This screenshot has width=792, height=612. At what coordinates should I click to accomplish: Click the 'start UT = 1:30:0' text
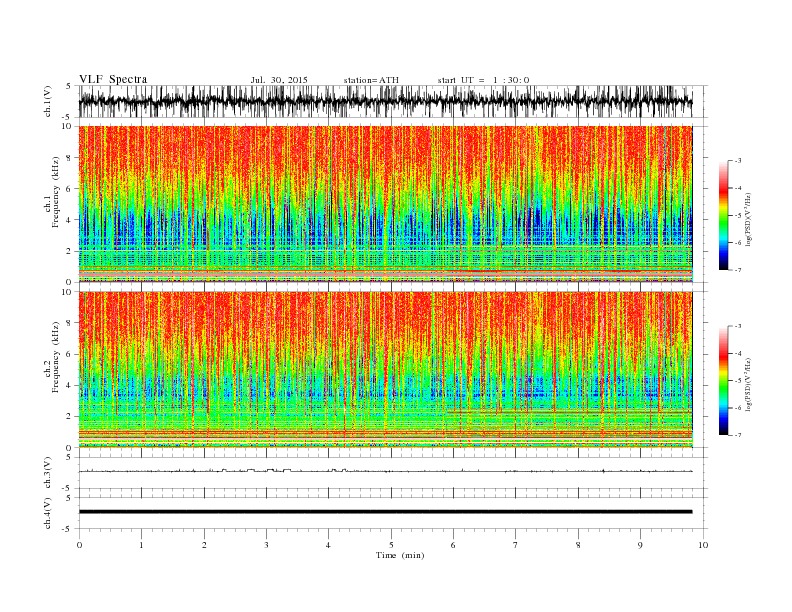click(x=483, y=80)
